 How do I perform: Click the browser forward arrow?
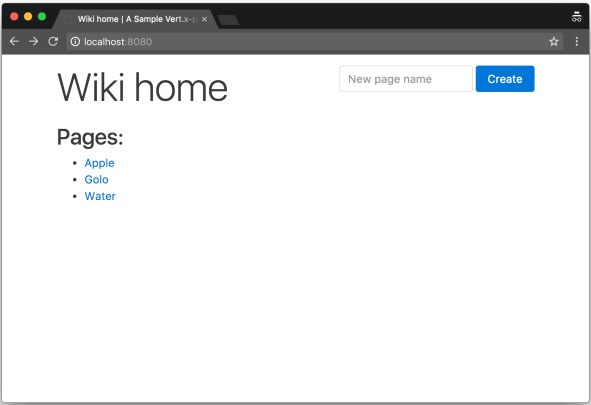click(x=34, y=41)
